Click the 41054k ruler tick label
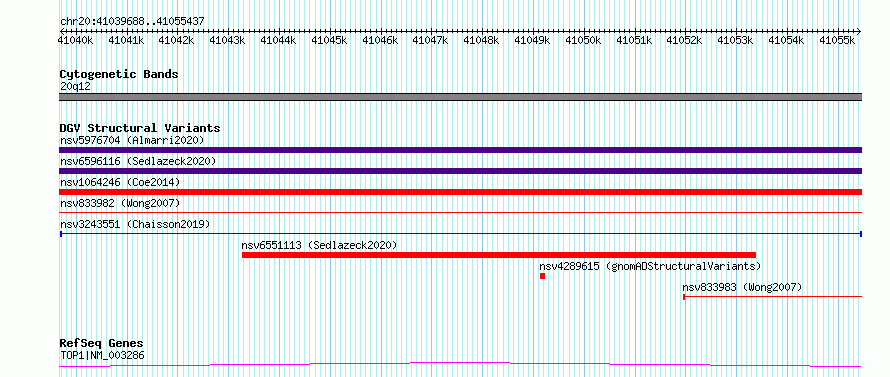The image size is (890, 377). coord(786,40)
